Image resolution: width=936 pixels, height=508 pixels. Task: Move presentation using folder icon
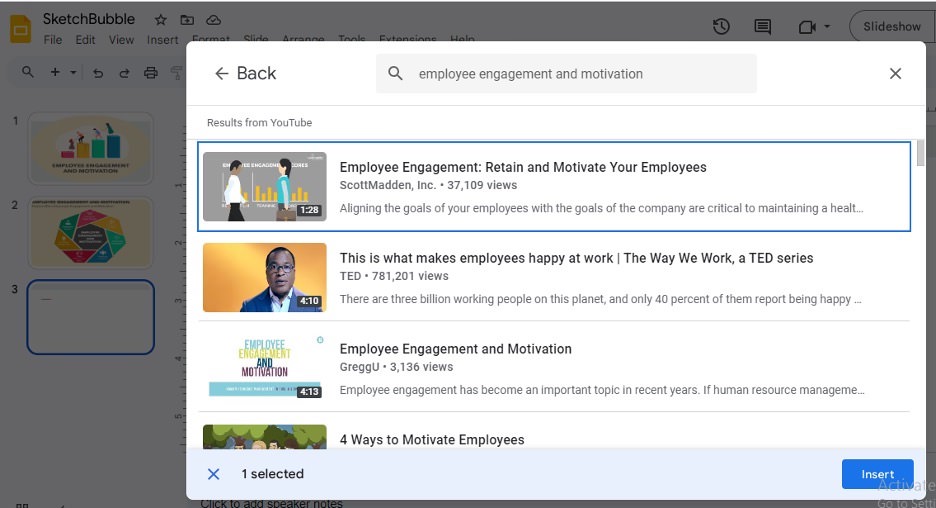tap(187, 20)
